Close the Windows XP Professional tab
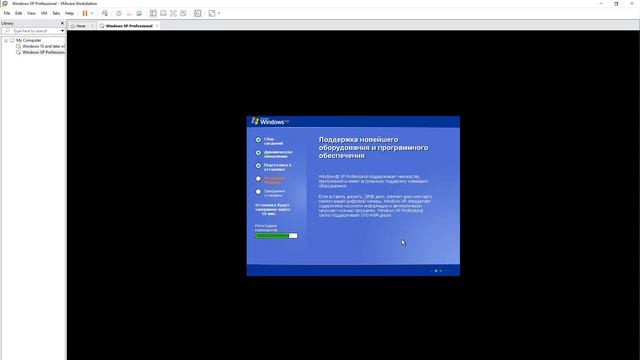640x360 pixels. [x=157, y=26]
